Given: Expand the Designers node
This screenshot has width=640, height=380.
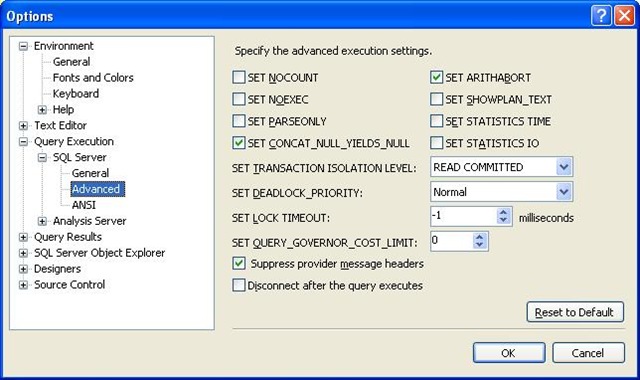Looking at the screenshot, I should [23, 269].
